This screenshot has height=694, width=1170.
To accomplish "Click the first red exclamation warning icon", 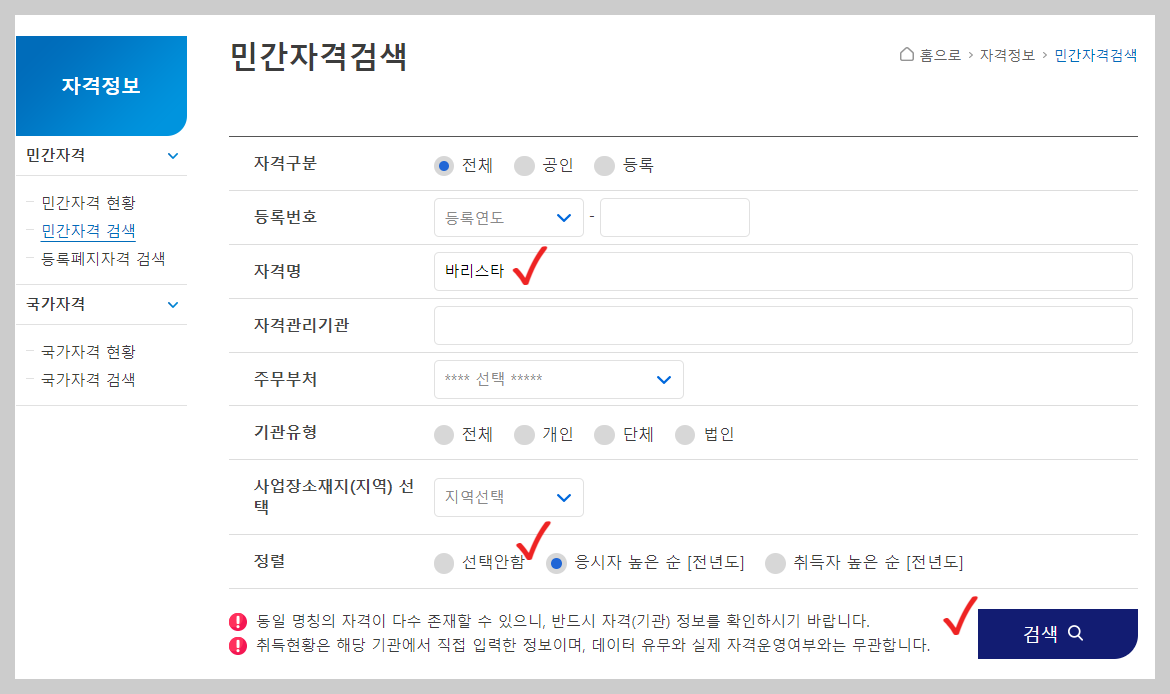I will tap(237, 621).
